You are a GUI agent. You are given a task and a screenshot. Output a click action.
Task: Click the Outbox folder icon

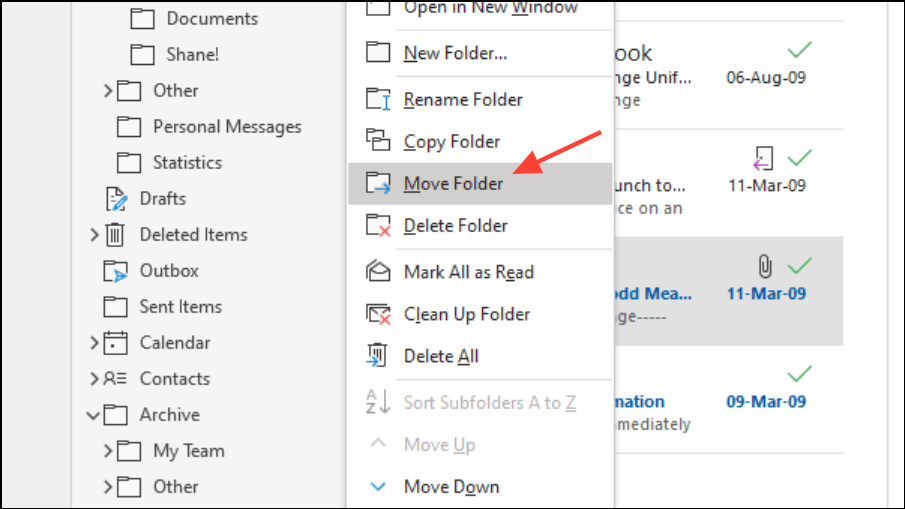tap(116, 271)
